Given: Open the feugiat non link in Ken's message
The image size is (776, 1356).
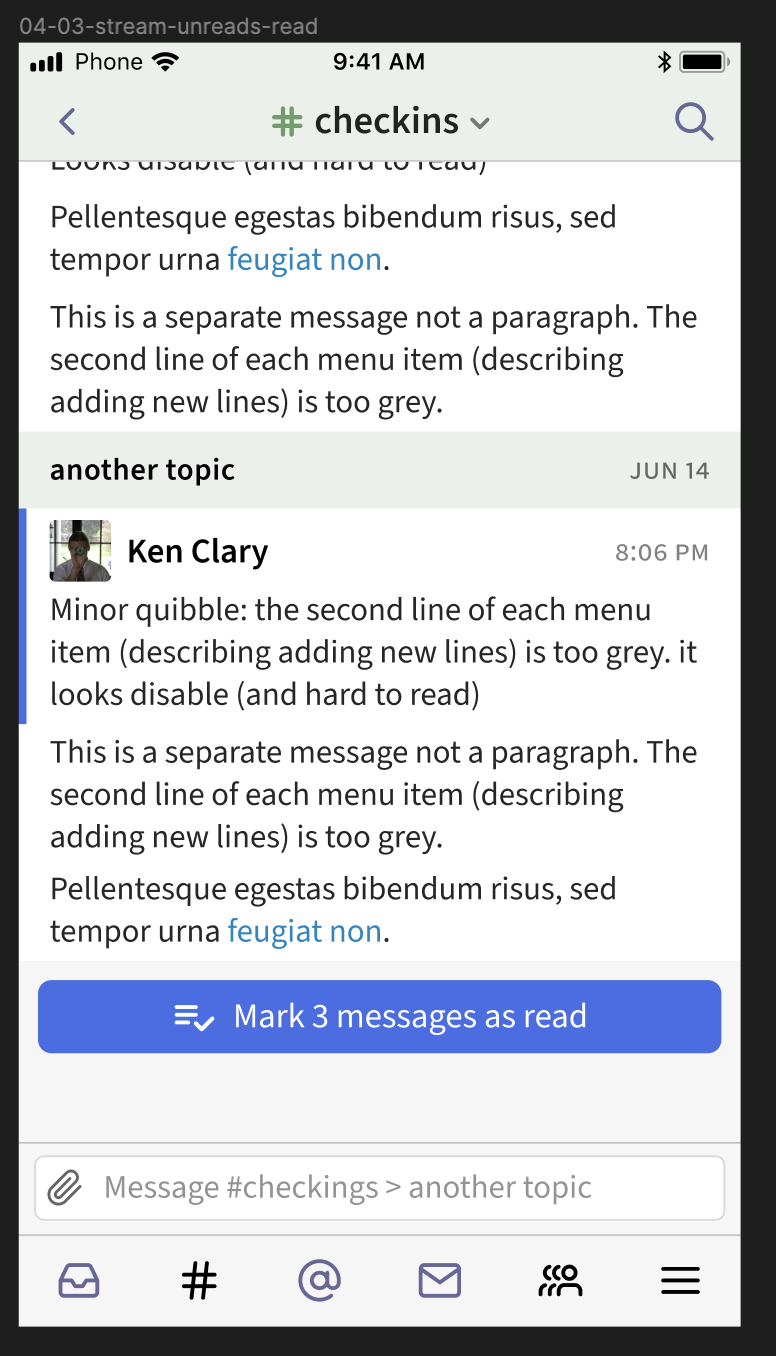Looking at the screenshot, I should (x=304, y=931).
